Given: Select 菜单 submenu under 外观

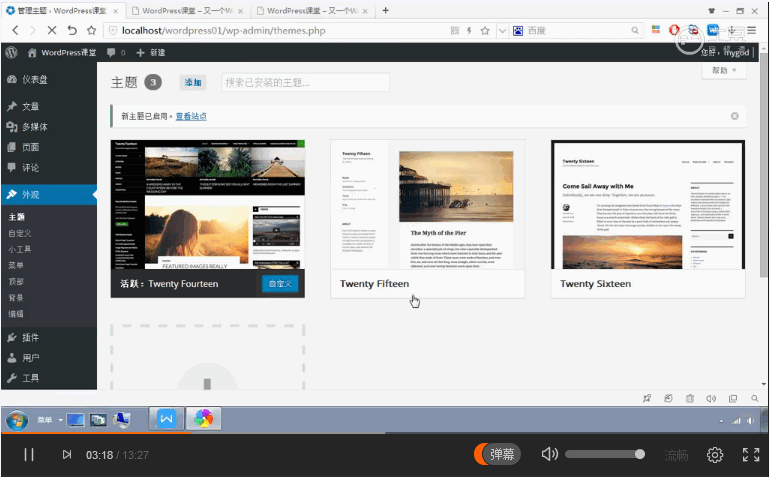Looking at the screenshot, I should tap(16, 266).
